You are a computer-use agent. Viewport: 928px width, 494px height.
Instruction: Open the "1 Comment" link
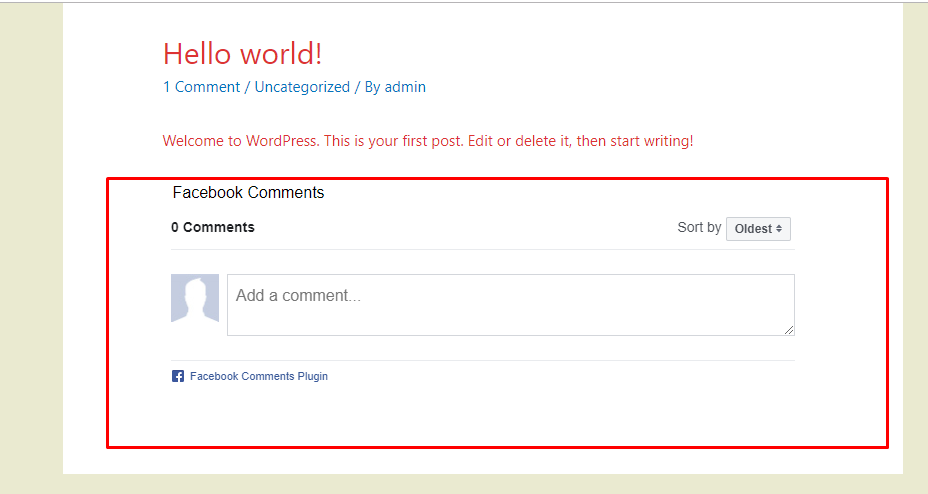click(201, 87)
